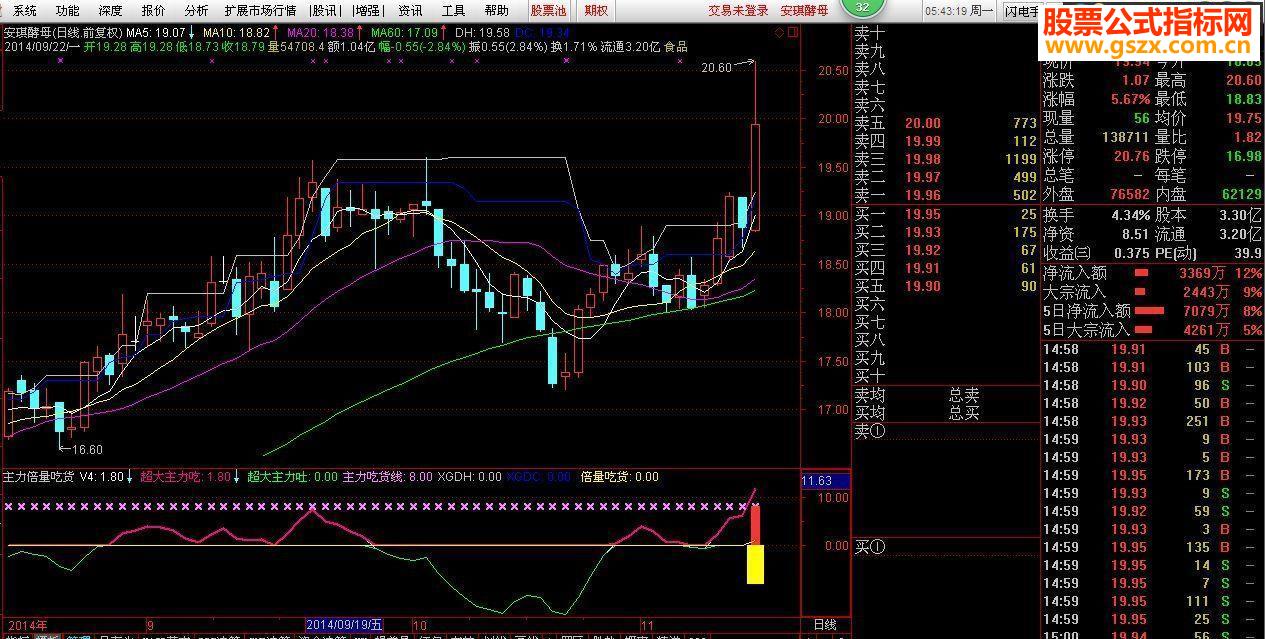
Task: Open the 帮助 menu
Action: 496,10
